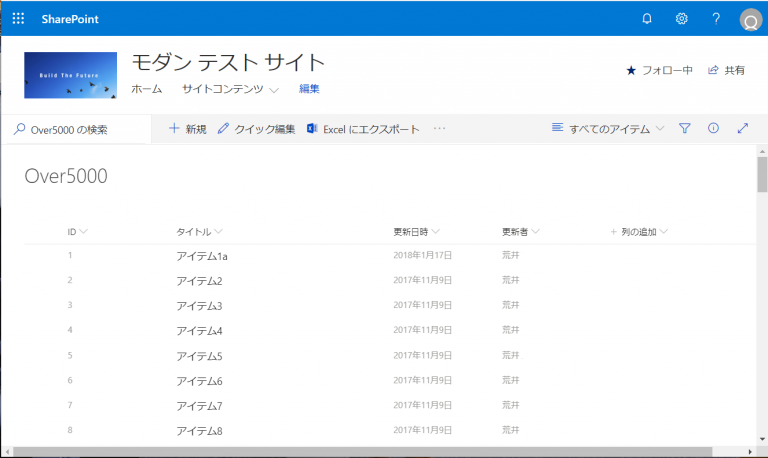Open the settings gear menu
Image resolution: width=768 pixels, height=458 pixels.
pyautogui.click(x=681, y=18)
